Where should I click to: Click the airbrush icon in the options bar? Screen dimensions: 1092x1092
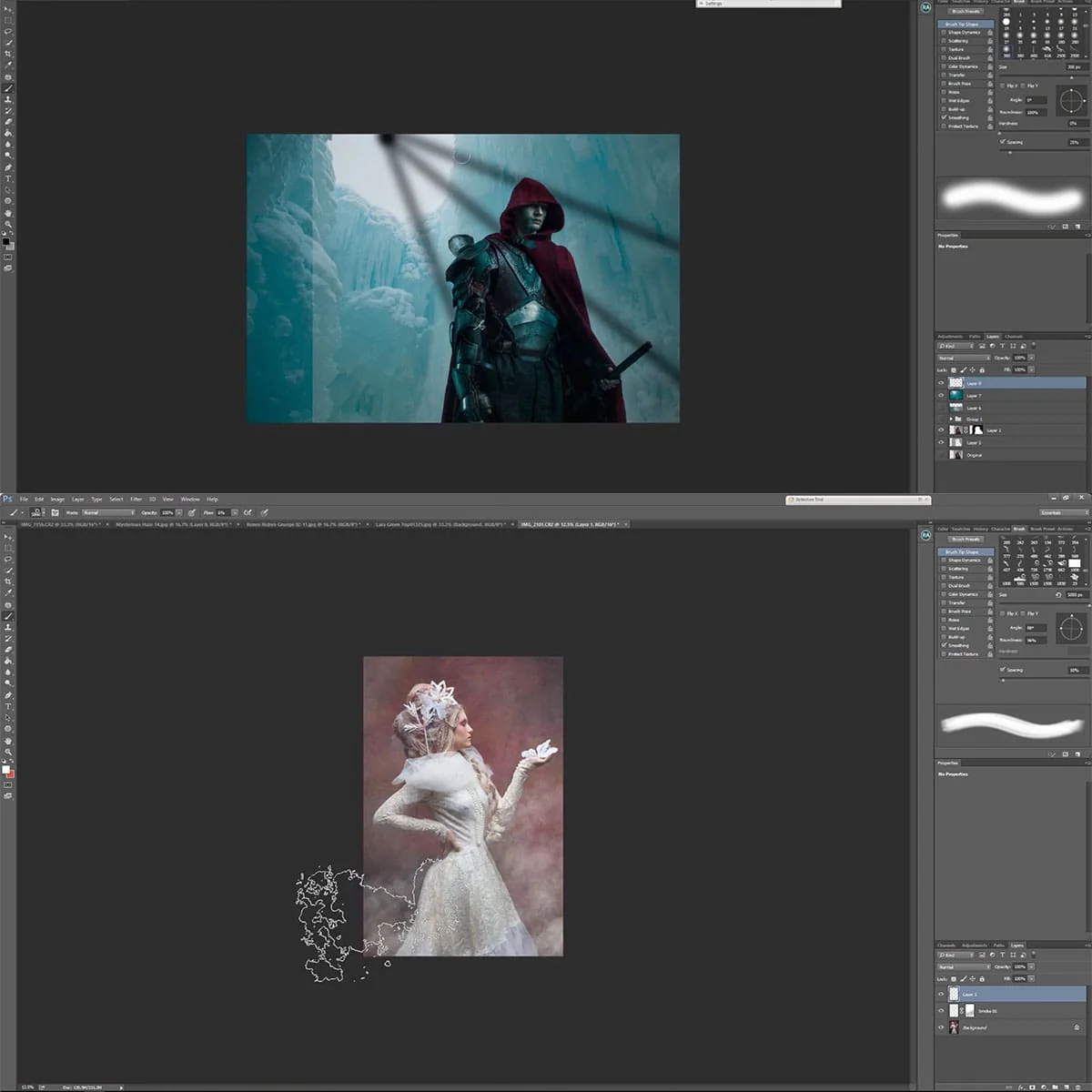(x=248, y=512)
